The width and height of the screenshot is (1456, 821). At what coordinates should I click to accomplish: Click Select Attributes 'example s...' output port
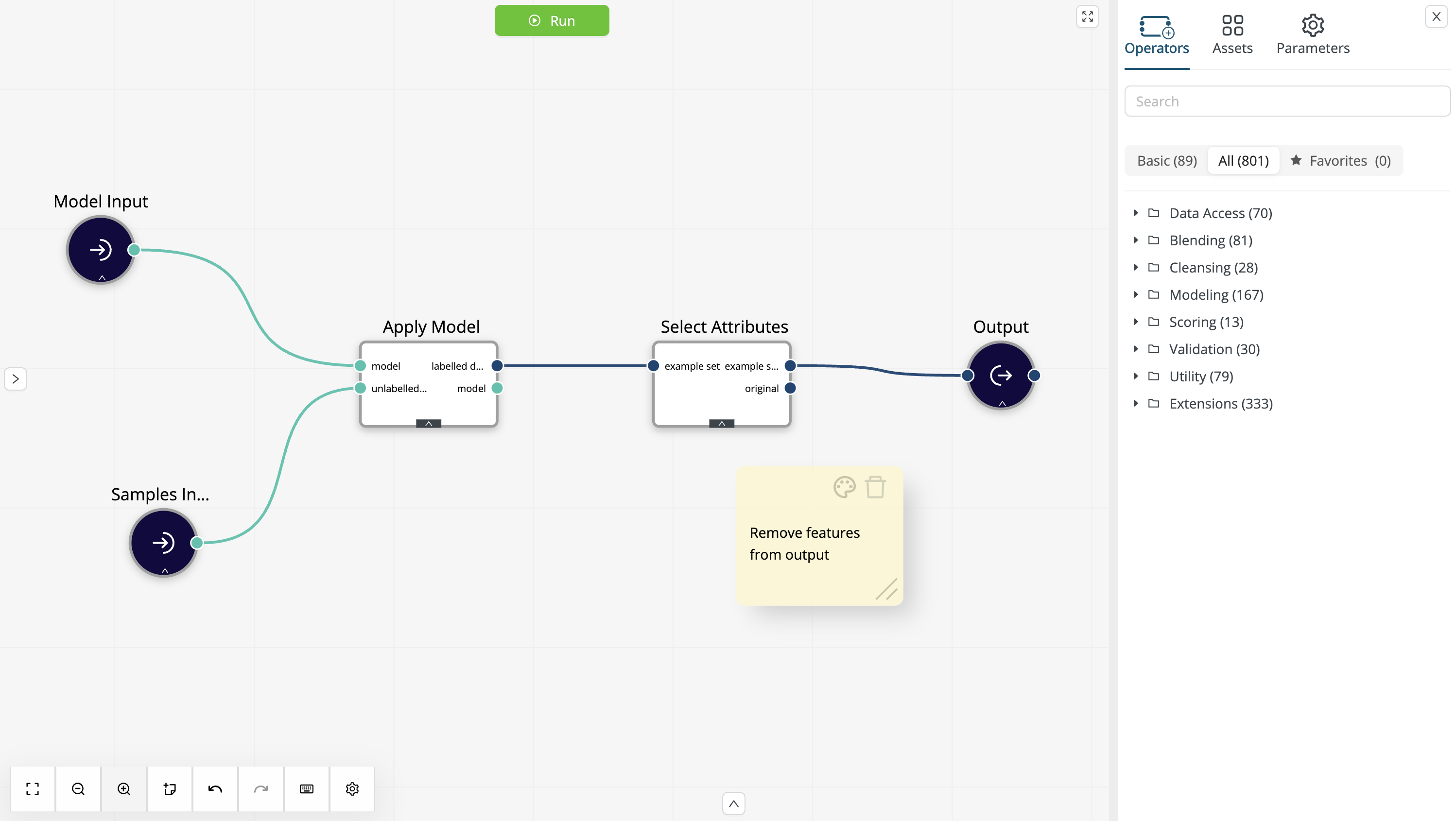tap(791, 366)
